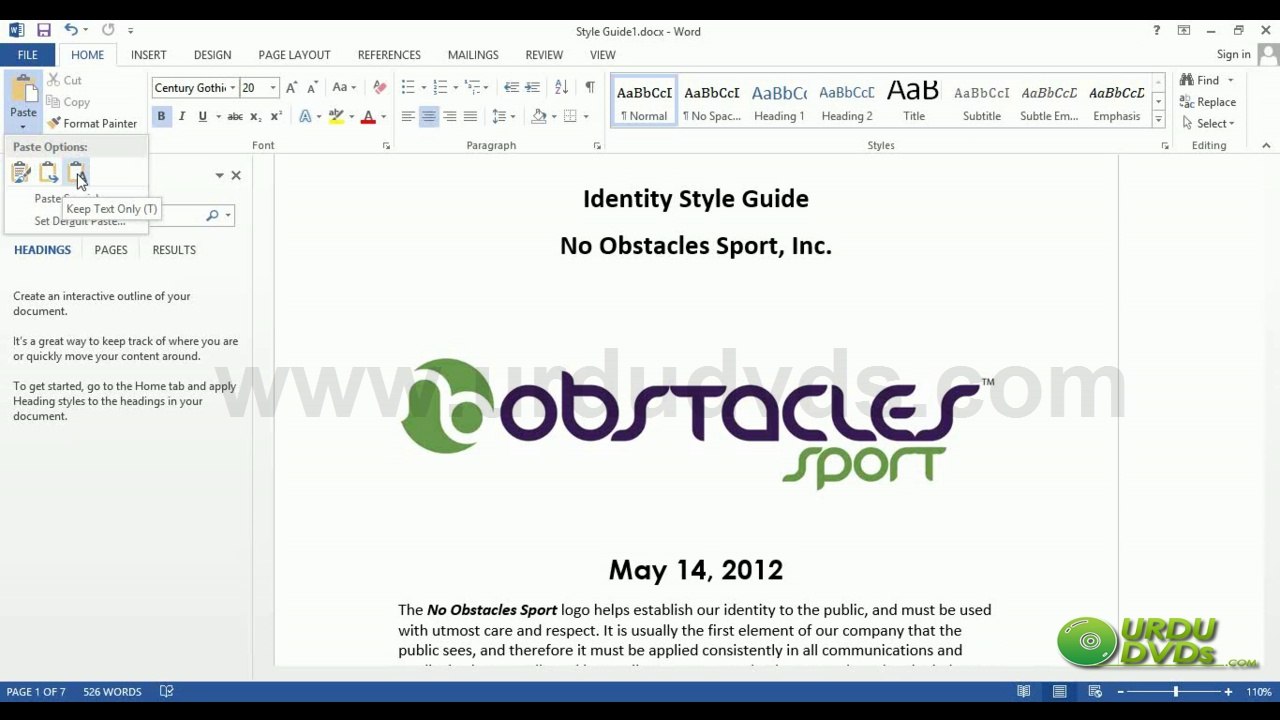This screenshot has width=1280, height=720.
Task: Apply the Title style
Action: (x=914, y=103)
